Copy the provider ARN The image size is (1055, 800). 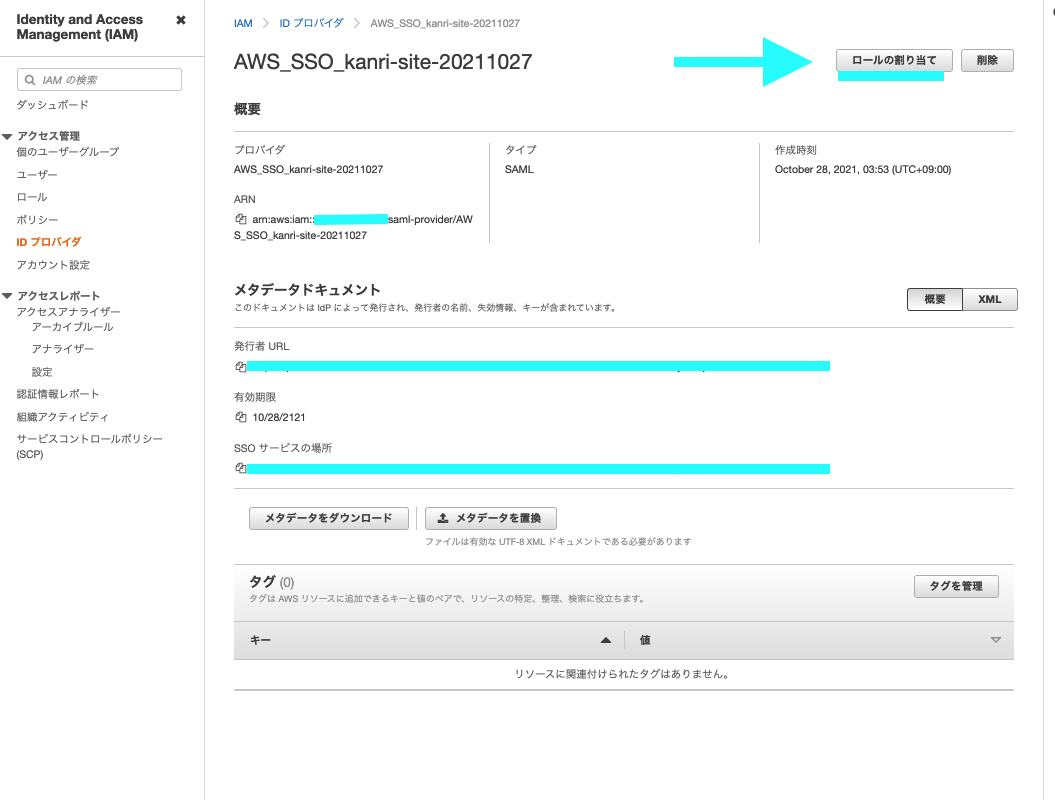[x=241, y=219]
